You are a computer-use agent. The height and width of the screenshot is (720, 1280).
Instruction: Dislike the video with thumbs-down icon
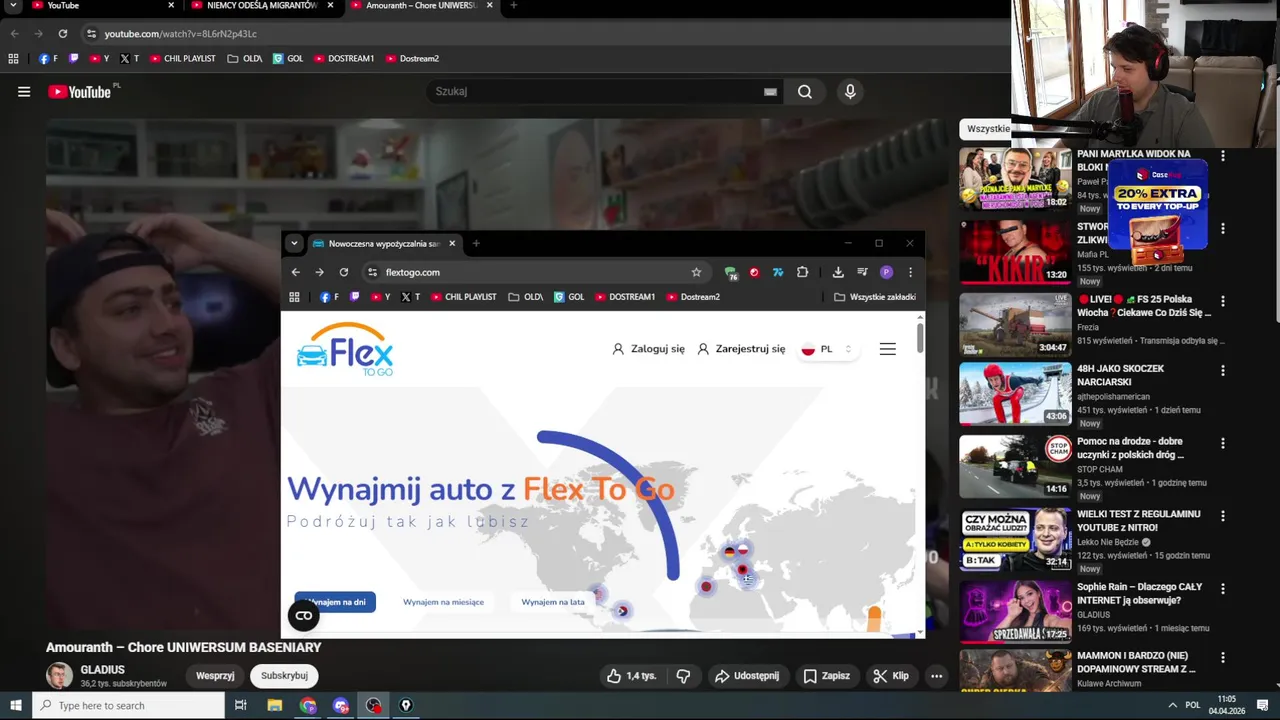[x=683, y=676]
